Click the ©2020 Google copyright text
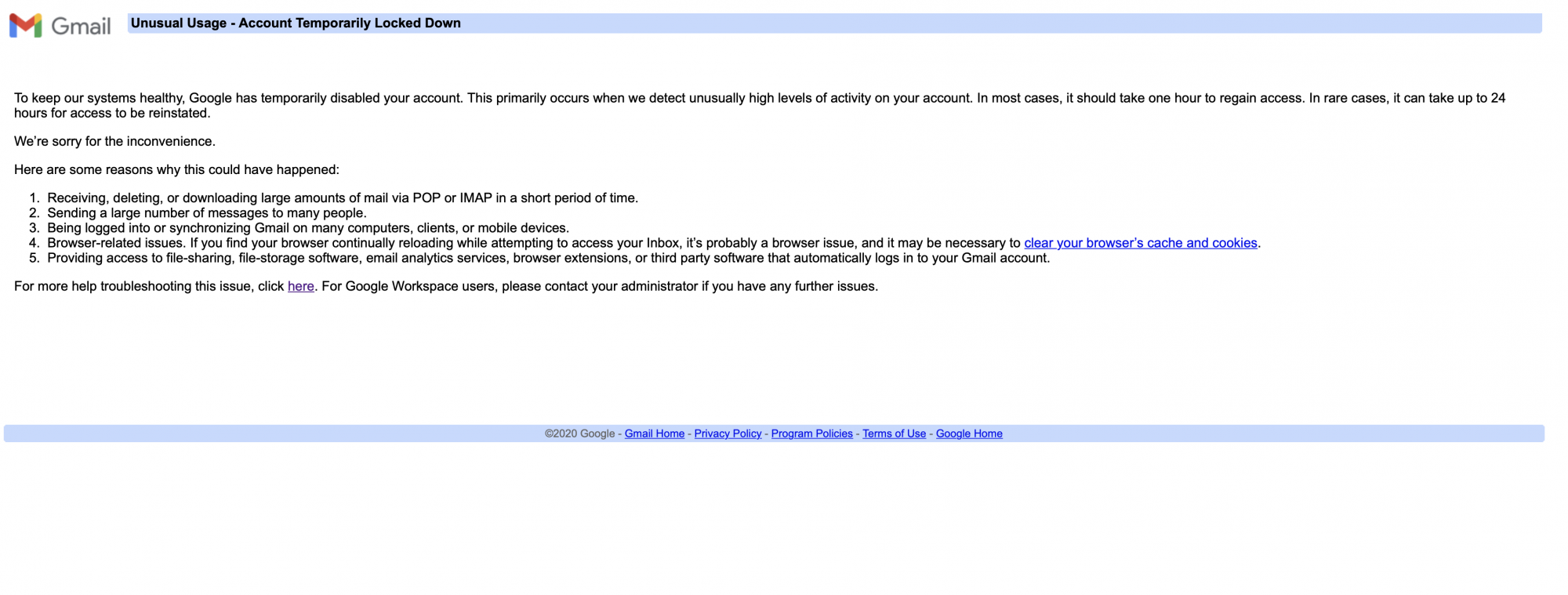 (x=579, y=434)
